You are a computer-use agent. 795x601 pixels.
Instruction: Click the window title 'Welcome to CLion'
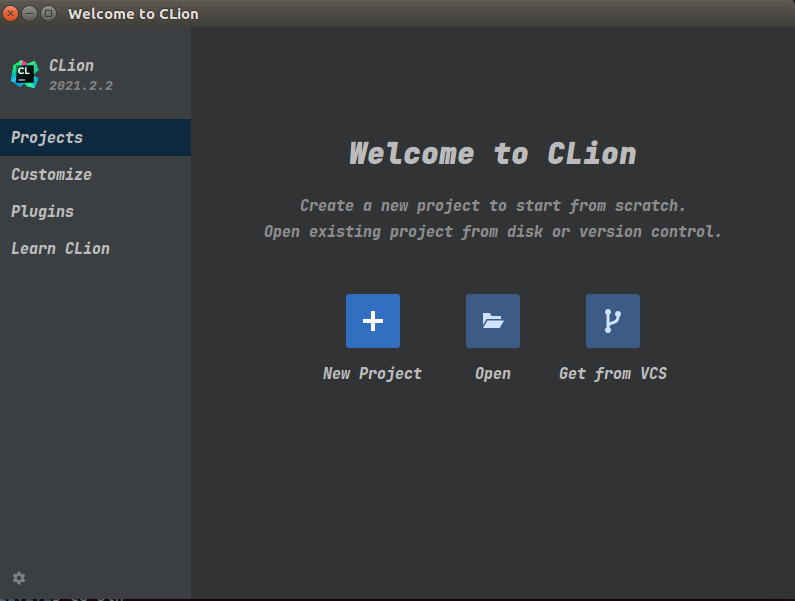[x=133, y=14]
